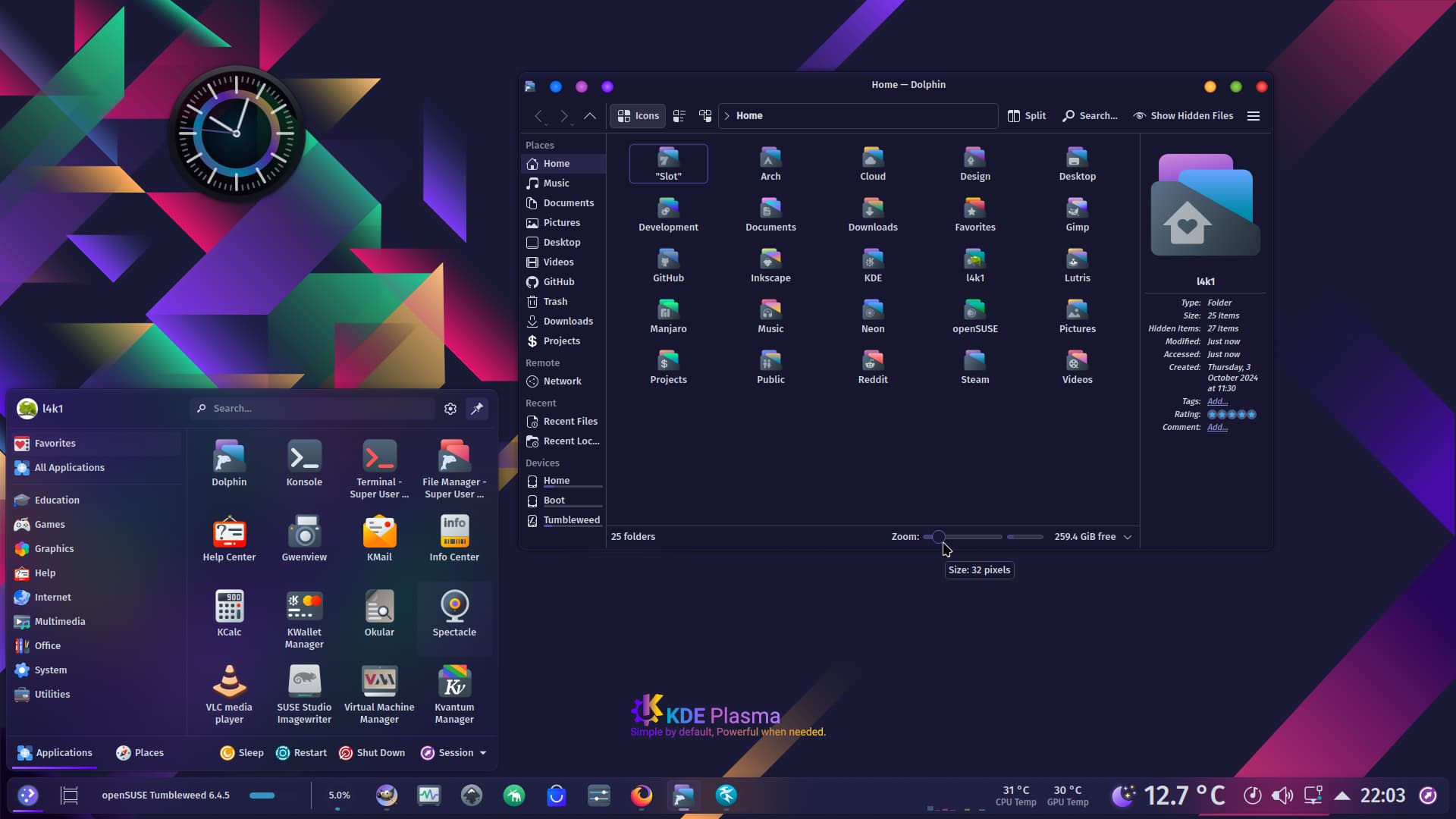
Task: Show hidden system tray icons
Action: click(1341, 795)
